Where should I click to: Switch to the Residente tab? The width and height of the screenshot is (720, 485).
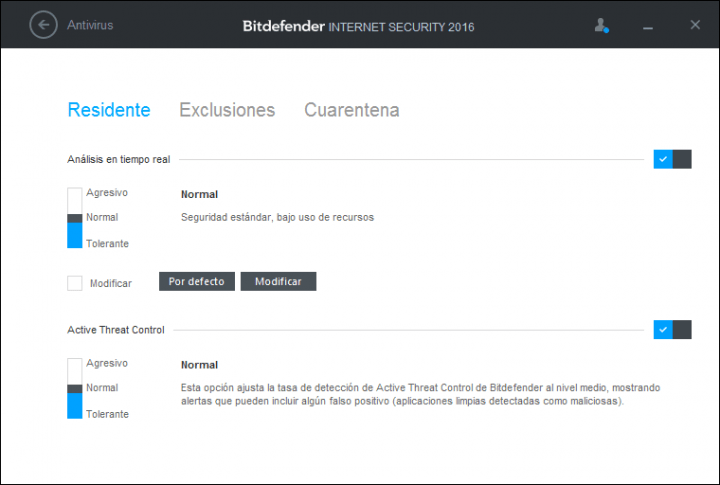point(109,110)
